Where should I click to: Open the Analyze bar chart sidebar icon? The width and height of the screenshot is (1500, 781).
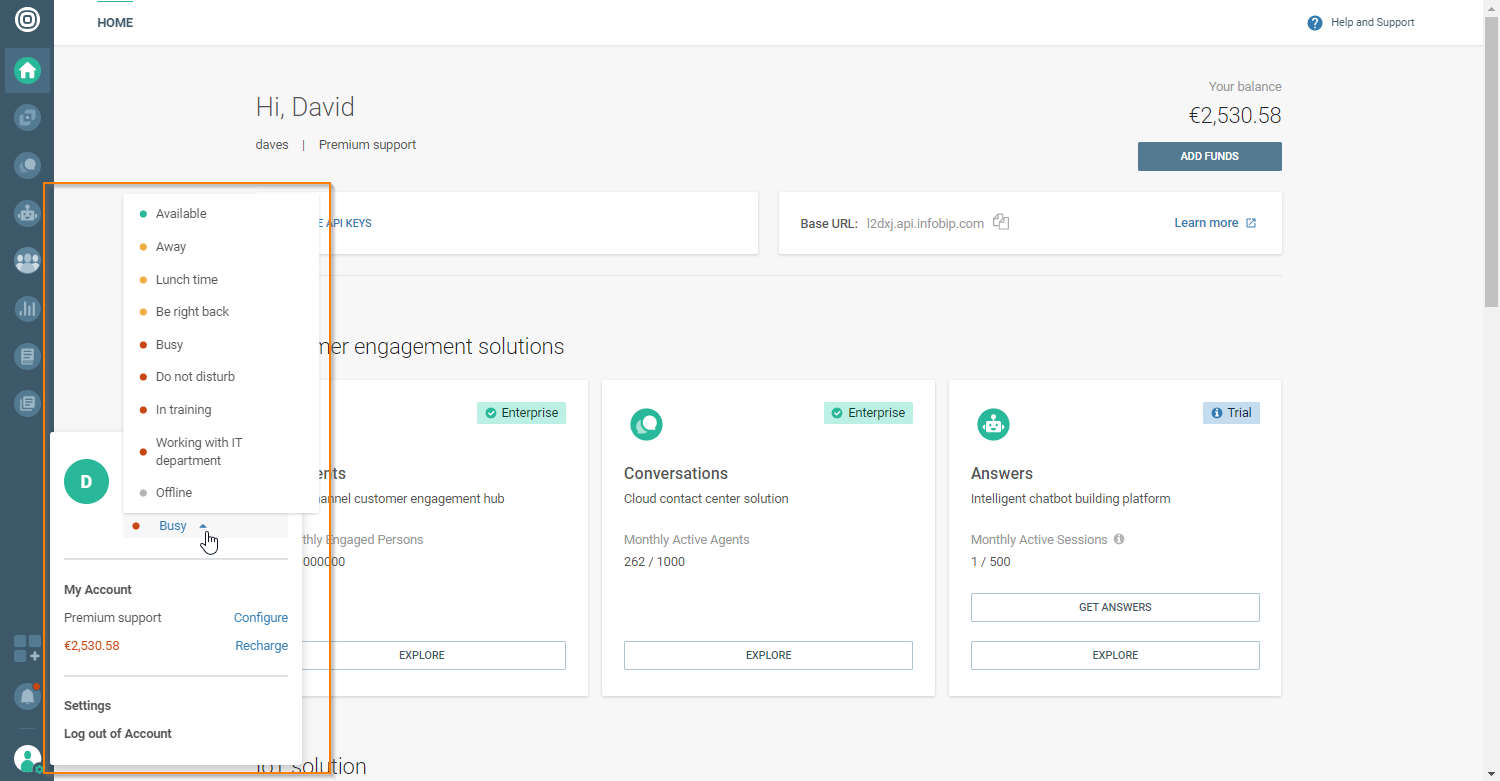(27, 309)
